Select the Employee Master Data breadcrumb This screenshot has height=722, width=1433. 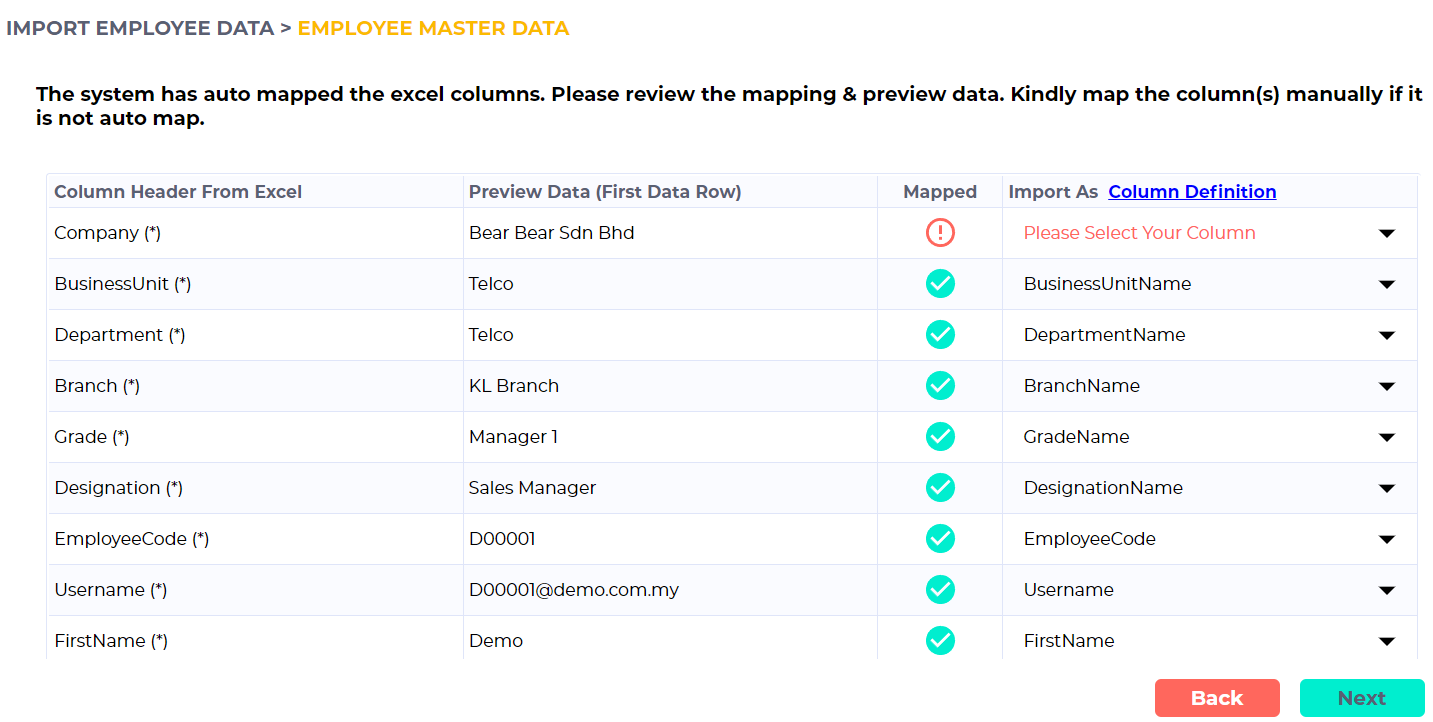click(x=433, y=28)
